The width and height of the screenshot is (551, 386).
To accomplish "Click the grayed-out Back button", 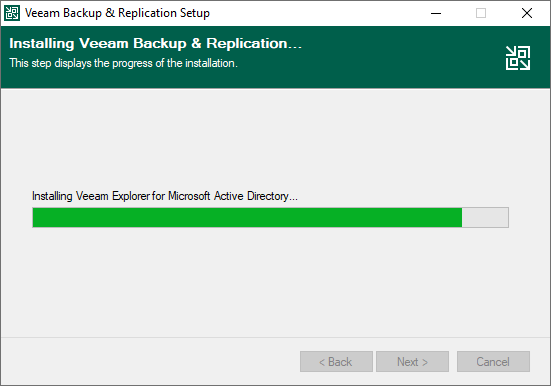I will [336, 361].
